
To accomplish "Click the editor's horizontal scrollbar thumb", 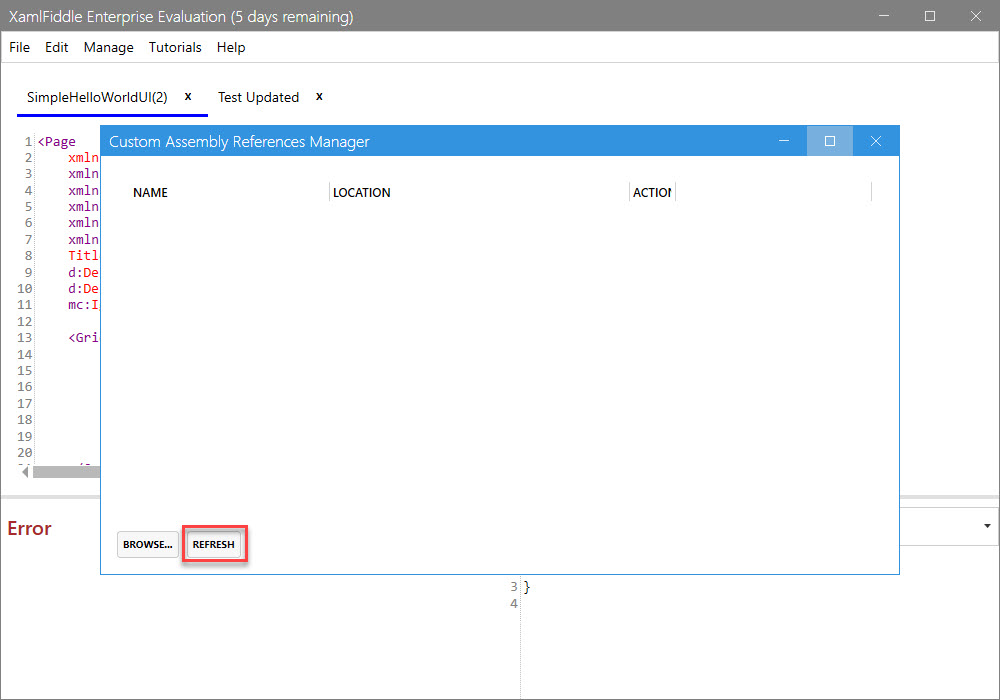I will pyautogui.click(x=66, y=472).
